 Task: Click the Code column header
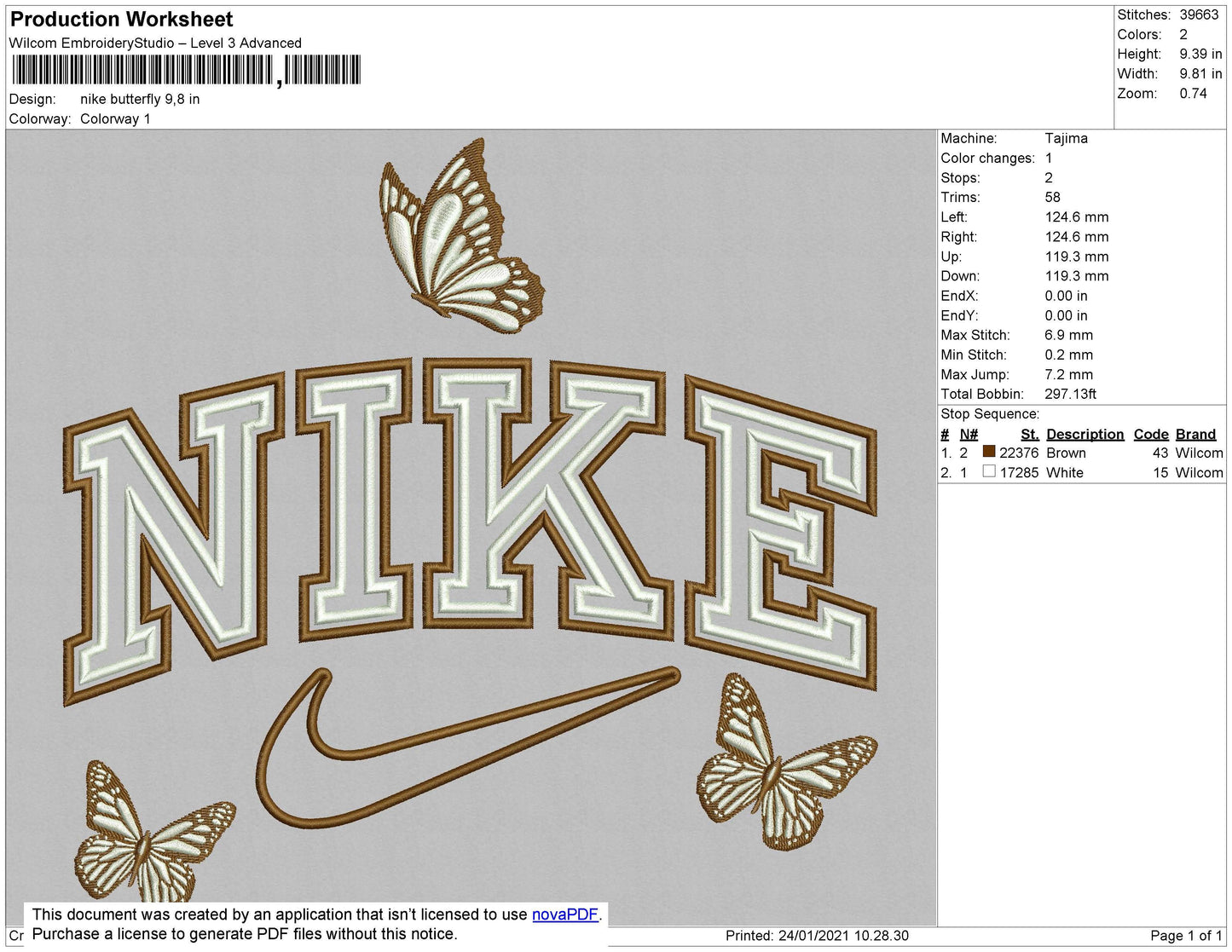1150,434
